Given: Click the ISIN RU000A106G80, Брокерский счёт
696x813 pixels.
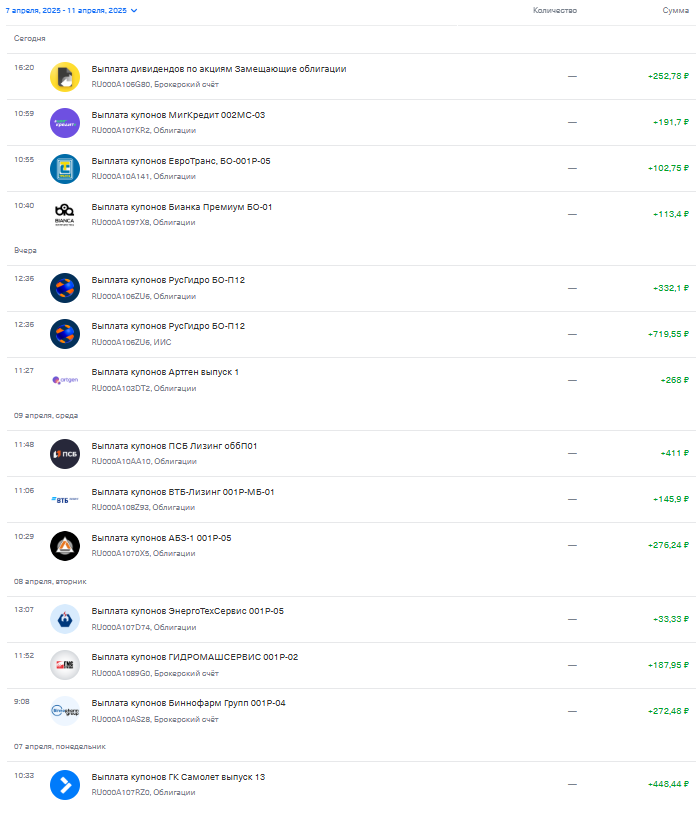Looking at the screenshot, I should 155,85.
